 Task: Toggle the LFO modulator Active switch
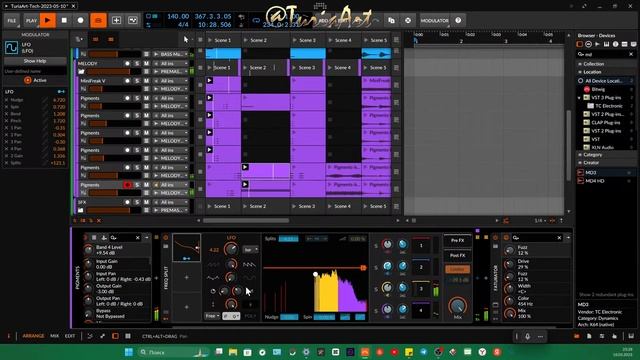coord(28,80)
